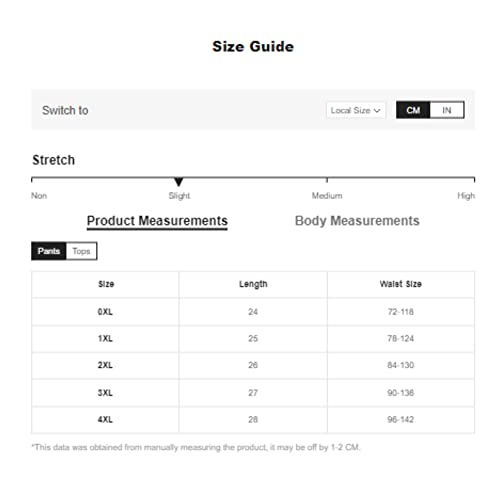
Task: Click the Slight stretch marker triangle
Action: point(179,182)
